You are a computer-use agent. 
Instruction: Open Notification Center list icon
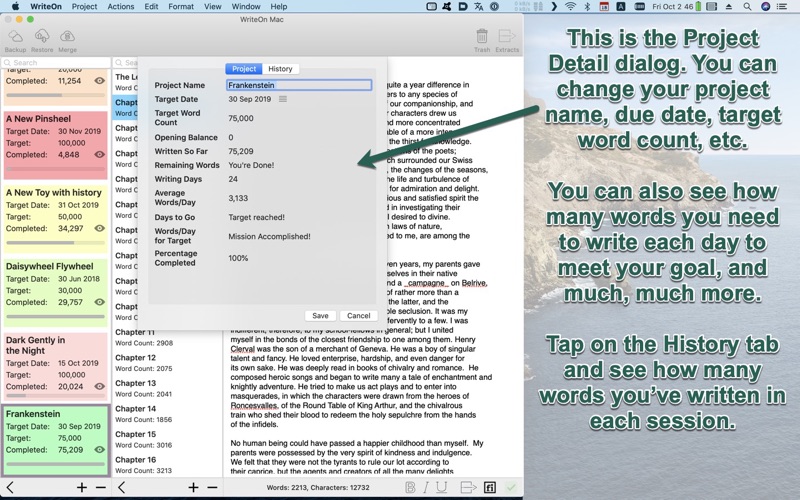point(782,7)
